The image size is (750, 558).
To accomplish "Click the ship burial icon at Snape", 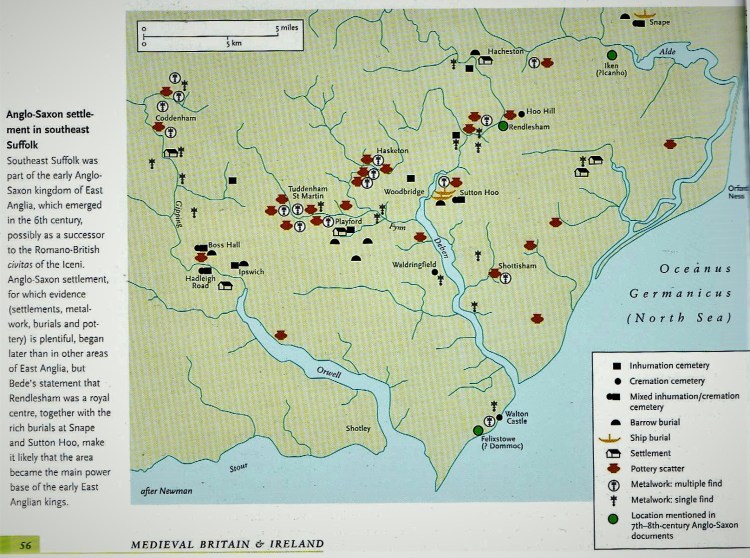I will (637, 16).
